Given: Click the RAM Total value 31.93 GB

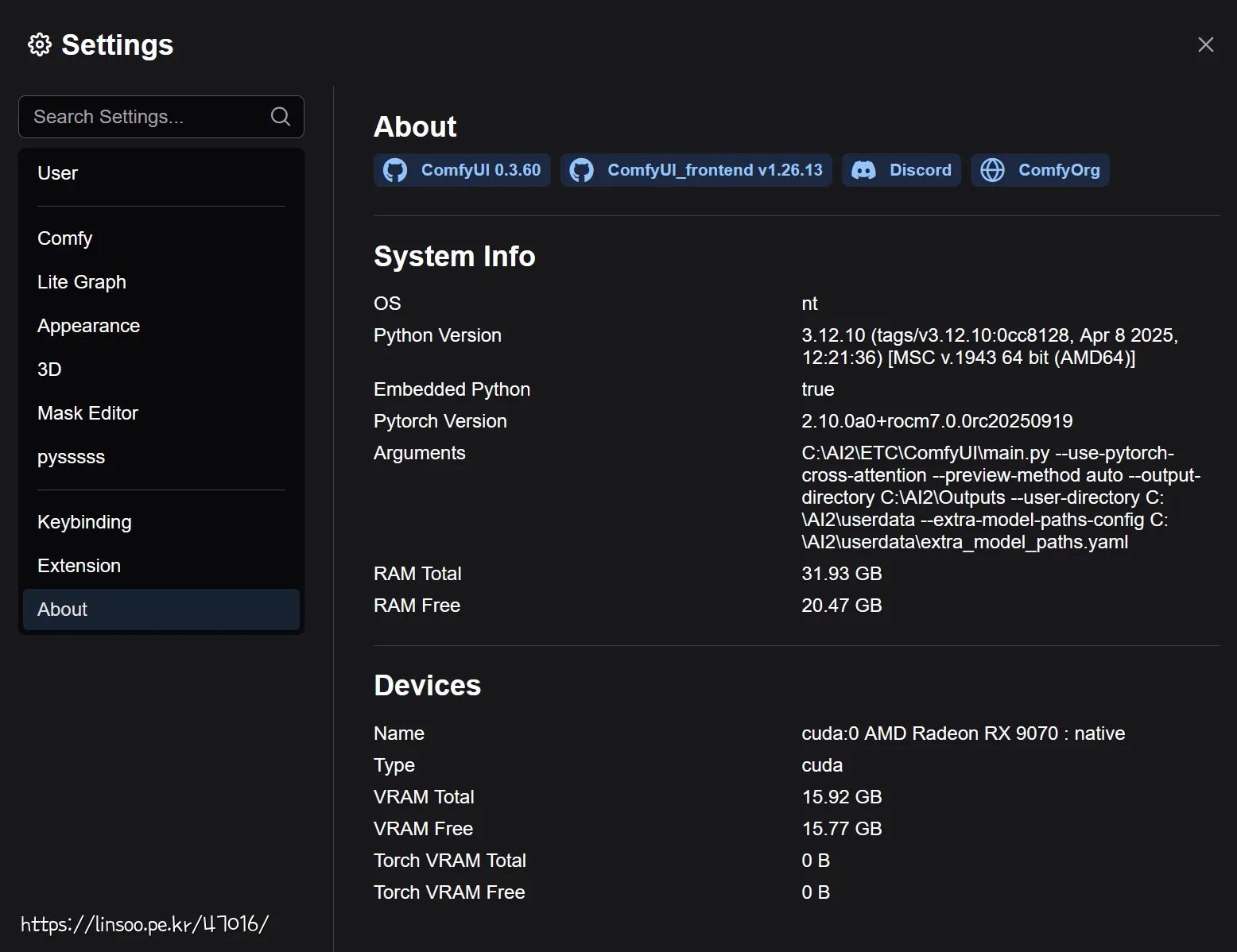Looking at the screenshot, I should tap(842, 574).
